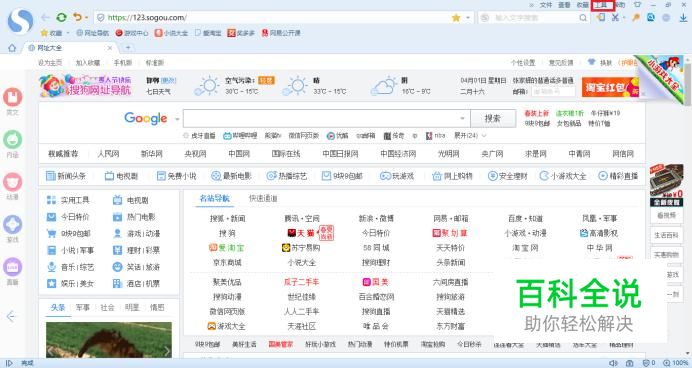Viewport: 692px width, 368px height.
Task: Select the 网址大全 tab
Action: click(x=71, y=48)
